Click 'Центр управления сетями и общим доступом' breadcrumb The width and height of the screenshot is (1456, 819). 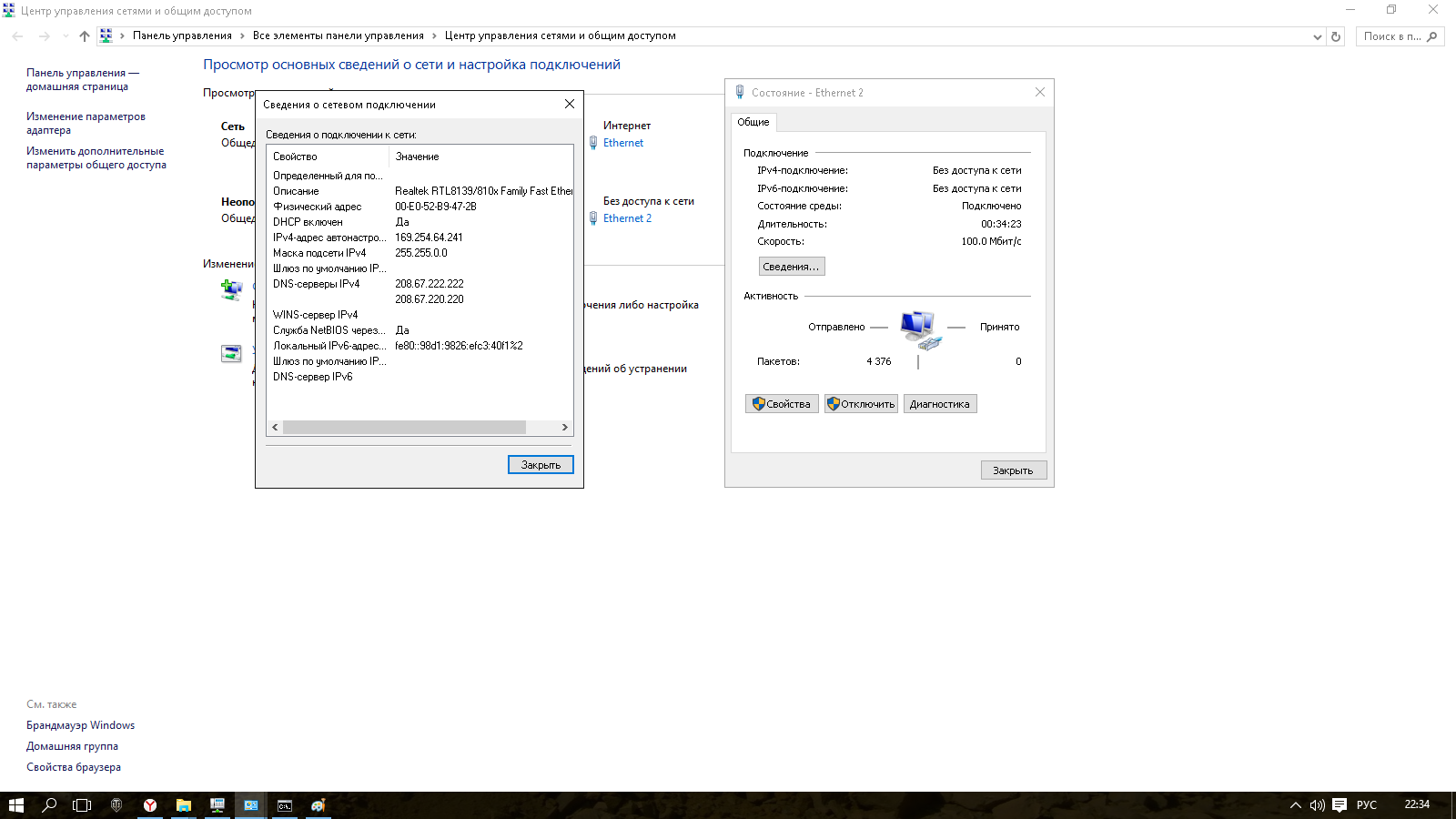point(561,36)
